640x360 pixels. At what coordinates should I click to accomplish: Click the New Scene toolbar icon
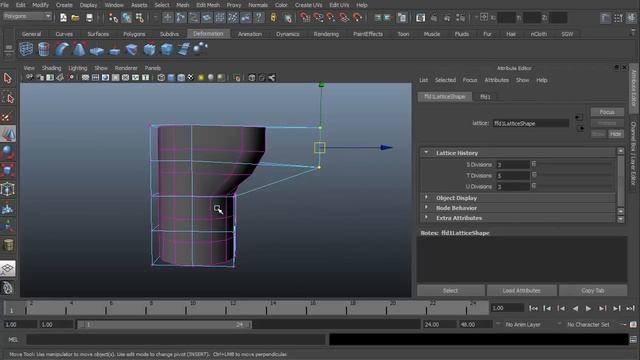(x=63, y=18)
